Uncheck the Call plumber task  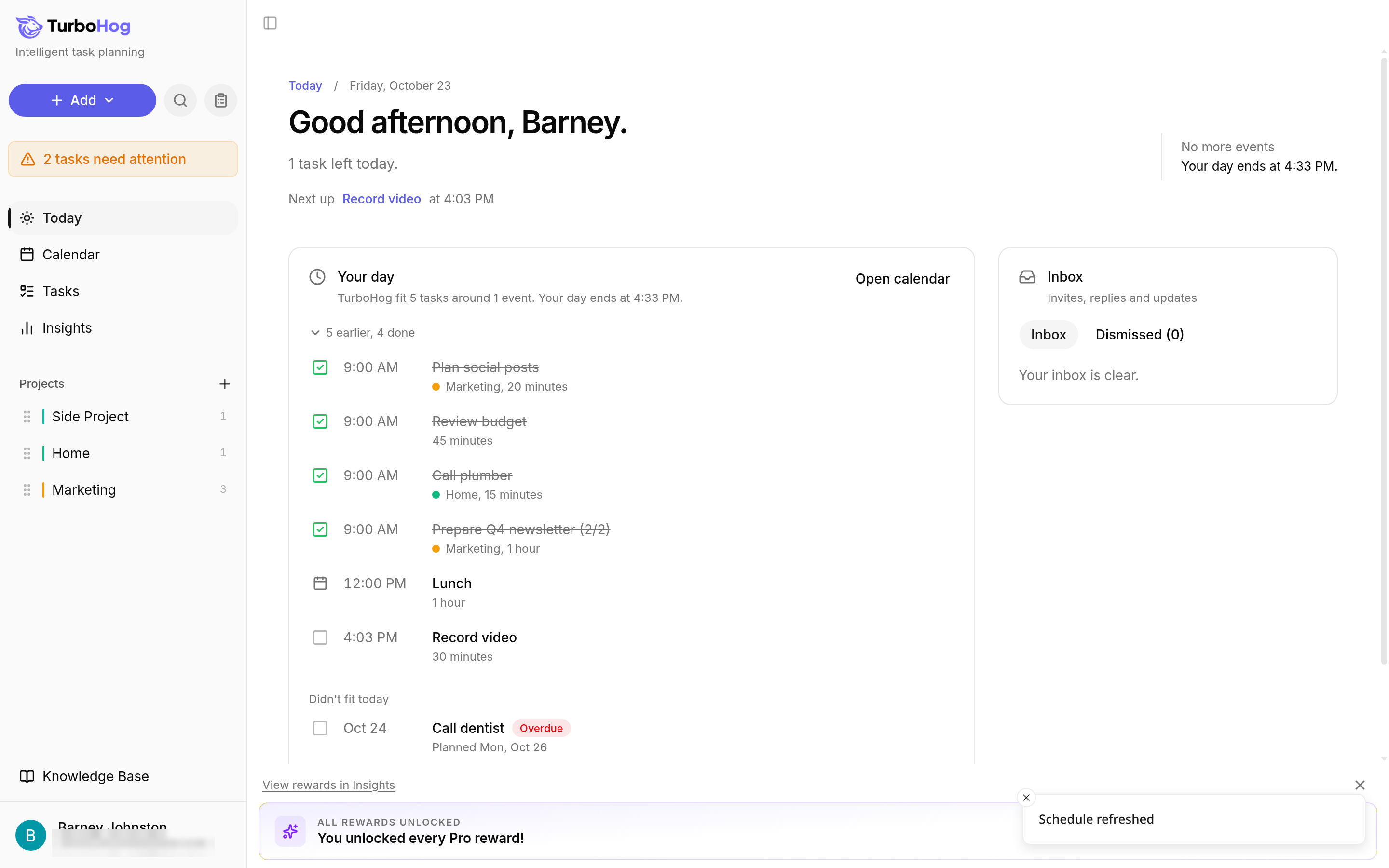coord(320,475)
